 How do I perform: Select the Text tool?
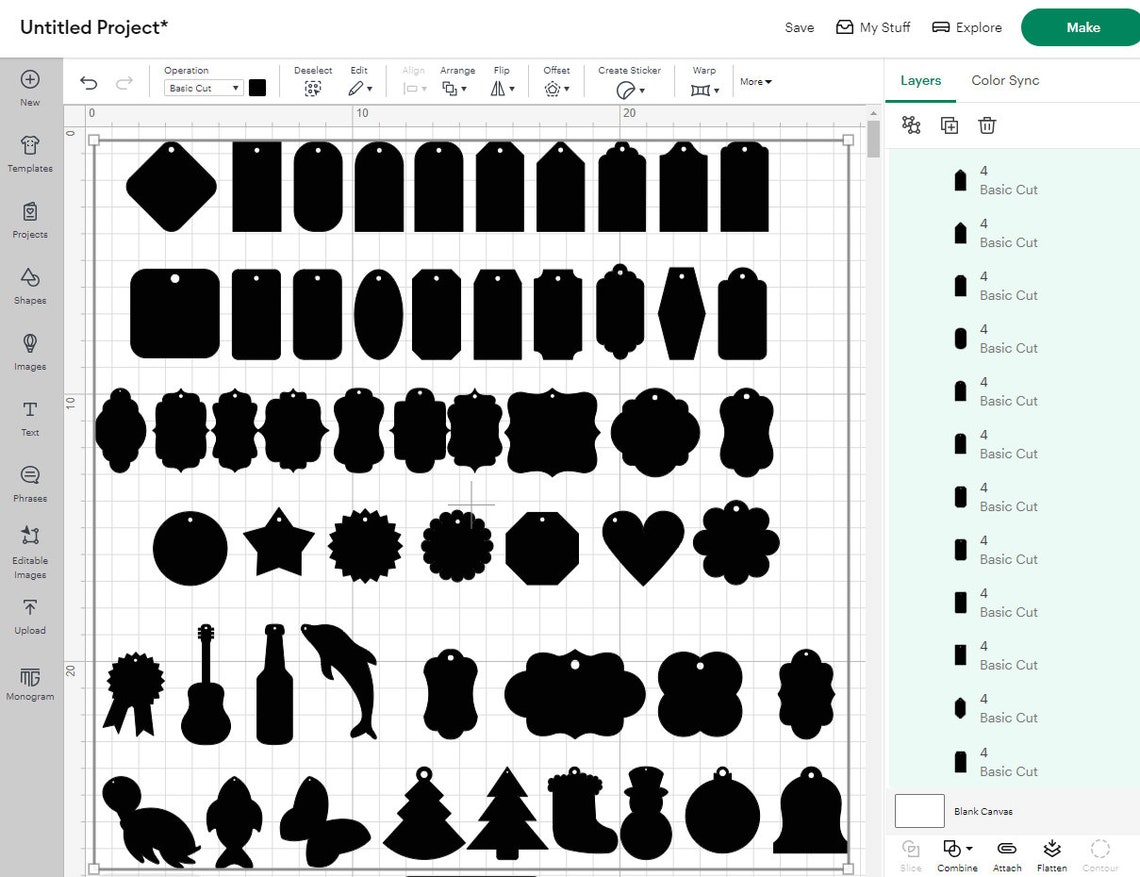(x=30, y=416)
